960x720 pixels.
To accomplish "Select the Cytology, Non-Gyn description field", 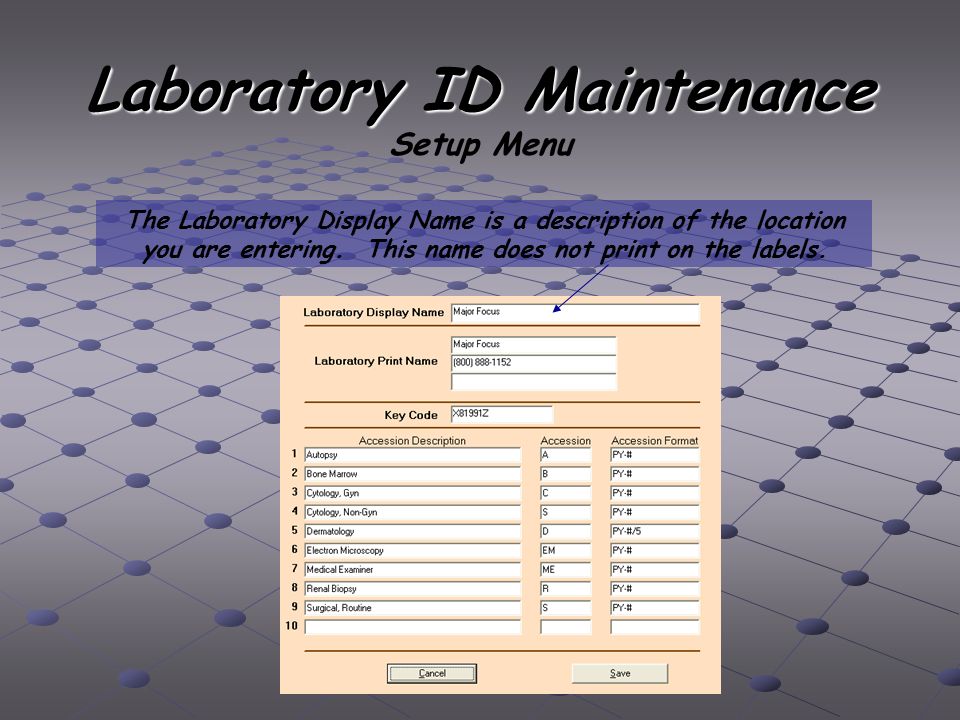I will click(x=413, y=512).
